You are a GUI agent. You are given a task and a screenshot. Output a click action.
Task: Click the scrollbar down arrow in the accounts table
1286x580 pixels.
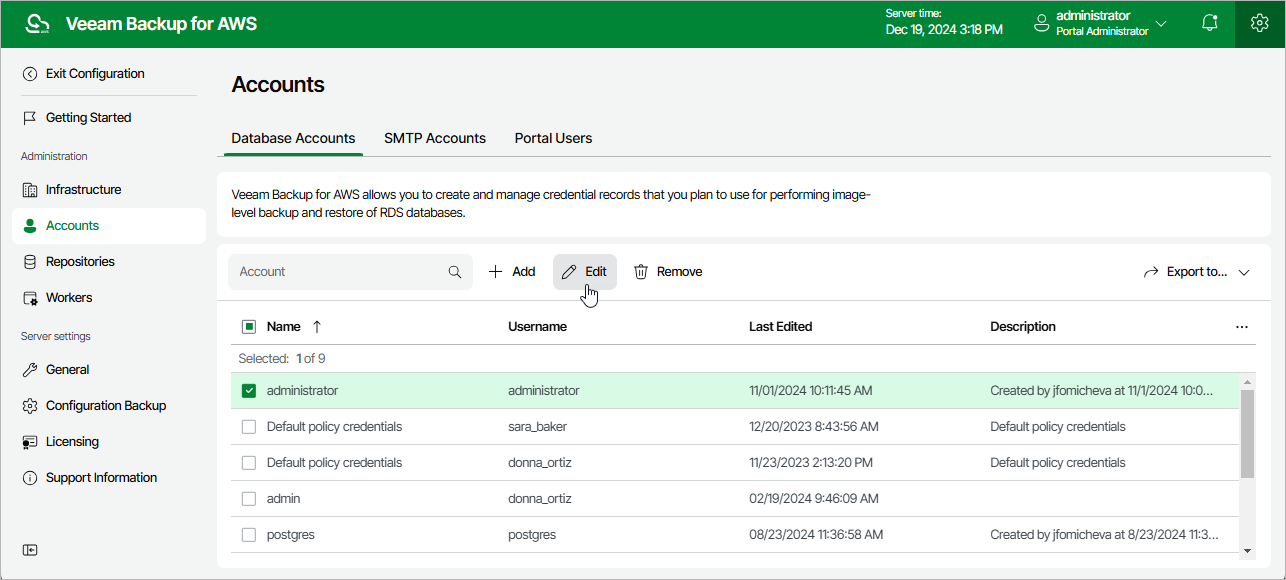click(x=1247, y=550)
